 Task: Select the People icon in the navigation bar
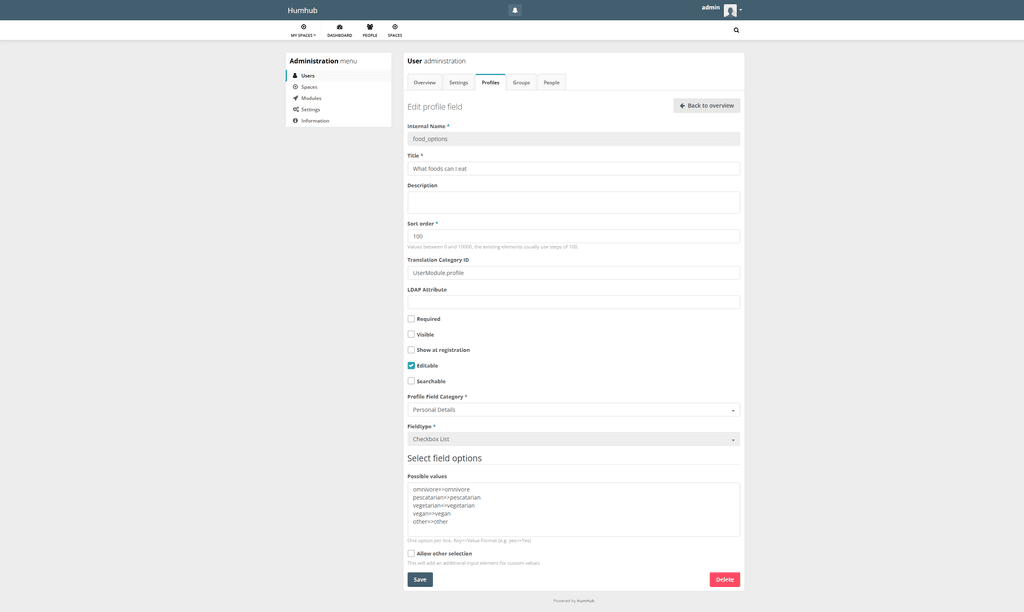(x=367, y=31)
